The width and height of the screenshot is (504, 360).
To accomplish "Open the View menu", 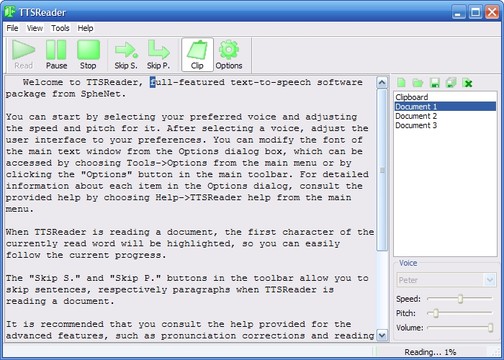I will [35, 28].
